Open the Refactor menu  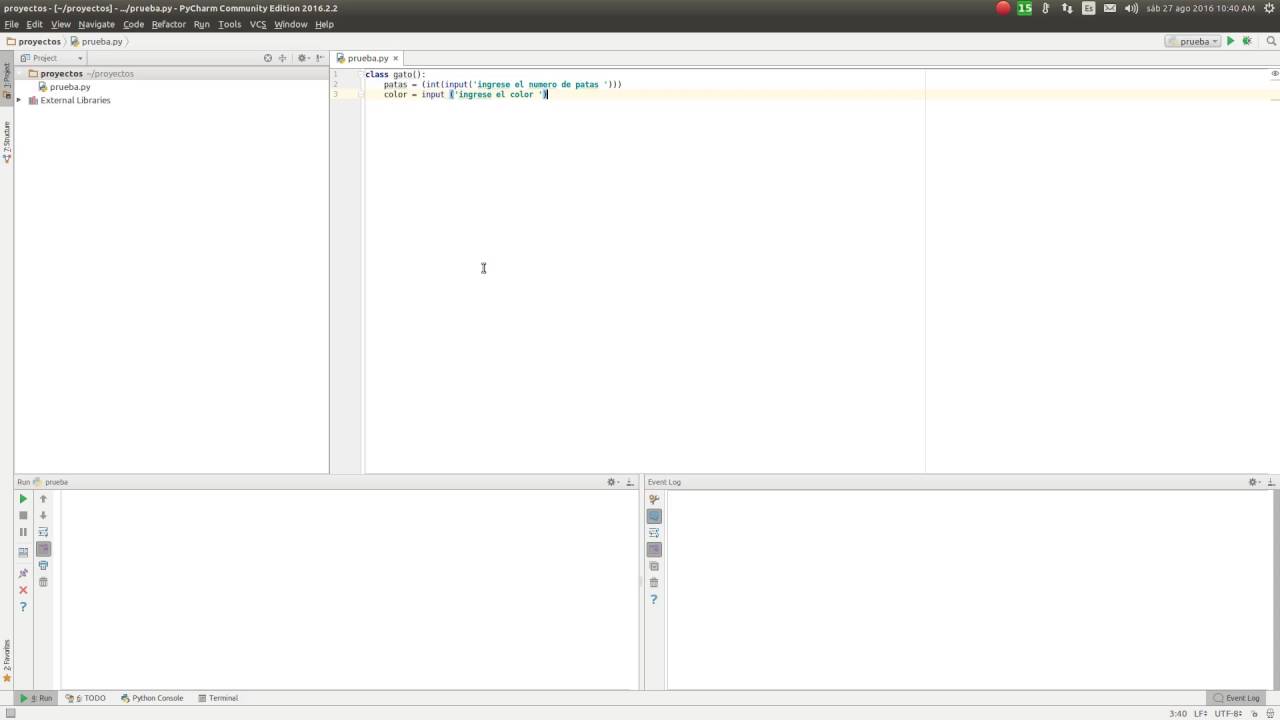pos(168,24)
